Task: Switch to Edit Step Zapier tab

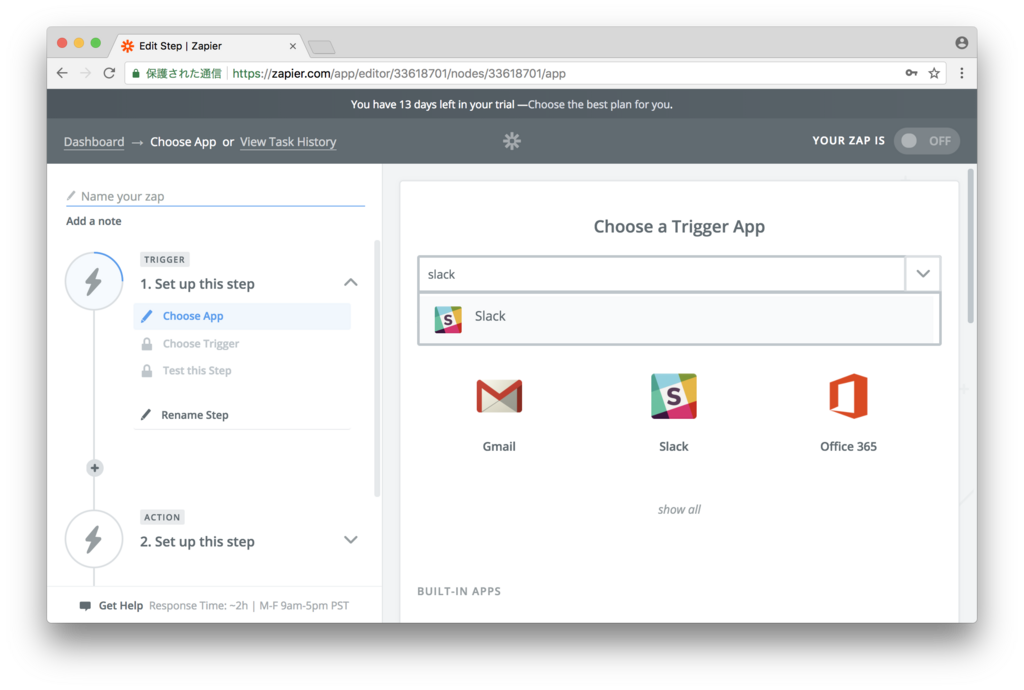Action: 207,46
